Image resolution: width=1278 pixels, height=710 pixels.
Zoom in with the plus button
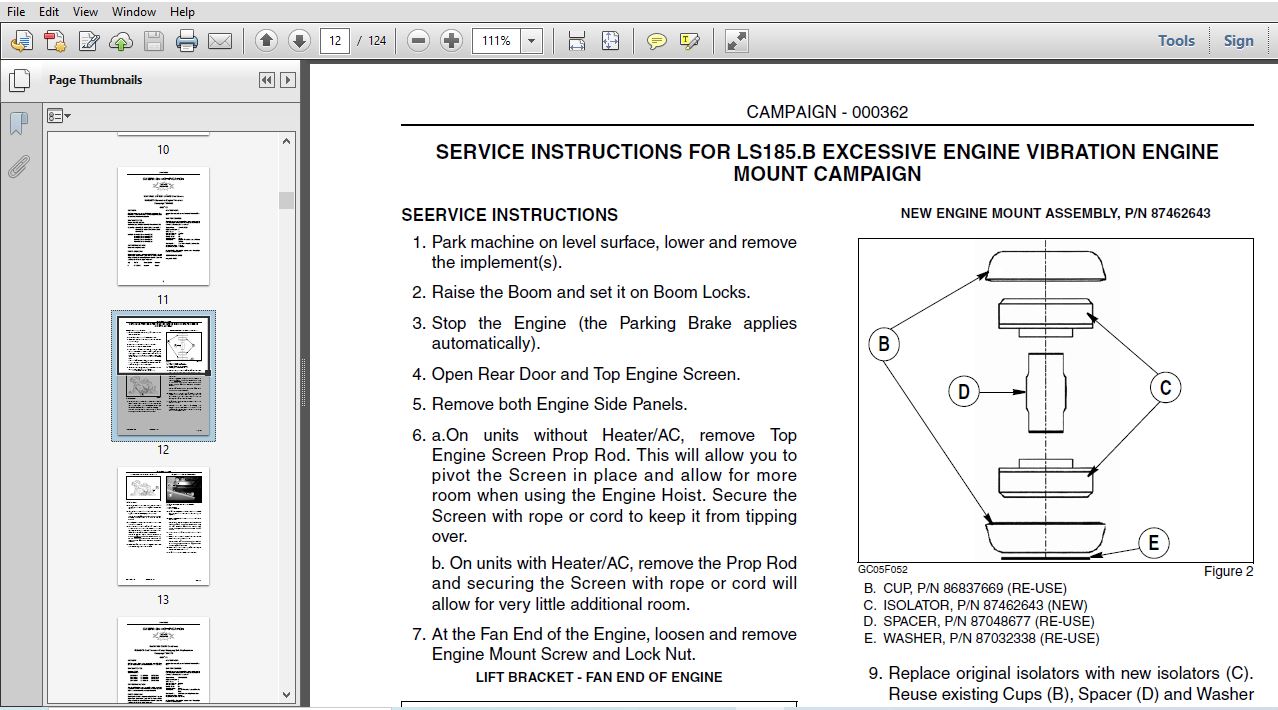coord(452,41)
